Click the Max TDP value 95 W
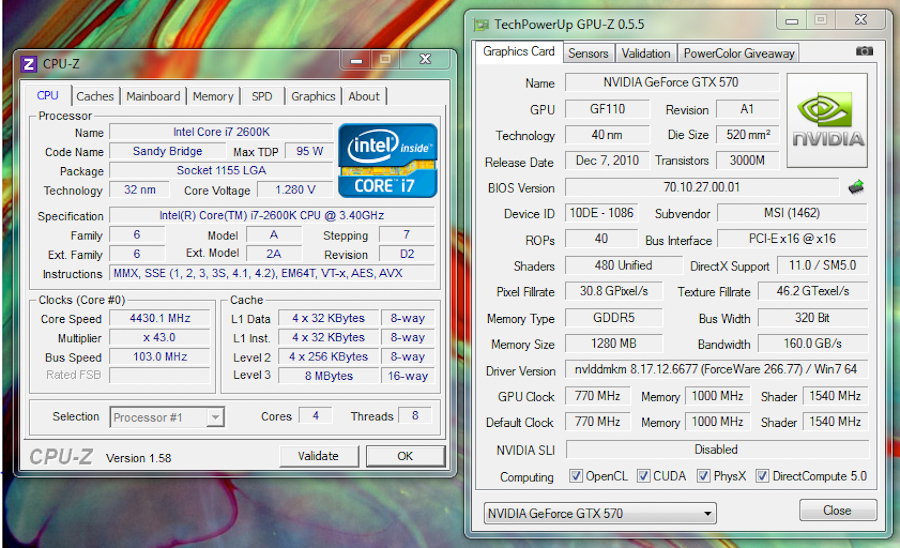Screen dimensions: 900x548 [x=309, y=151]
